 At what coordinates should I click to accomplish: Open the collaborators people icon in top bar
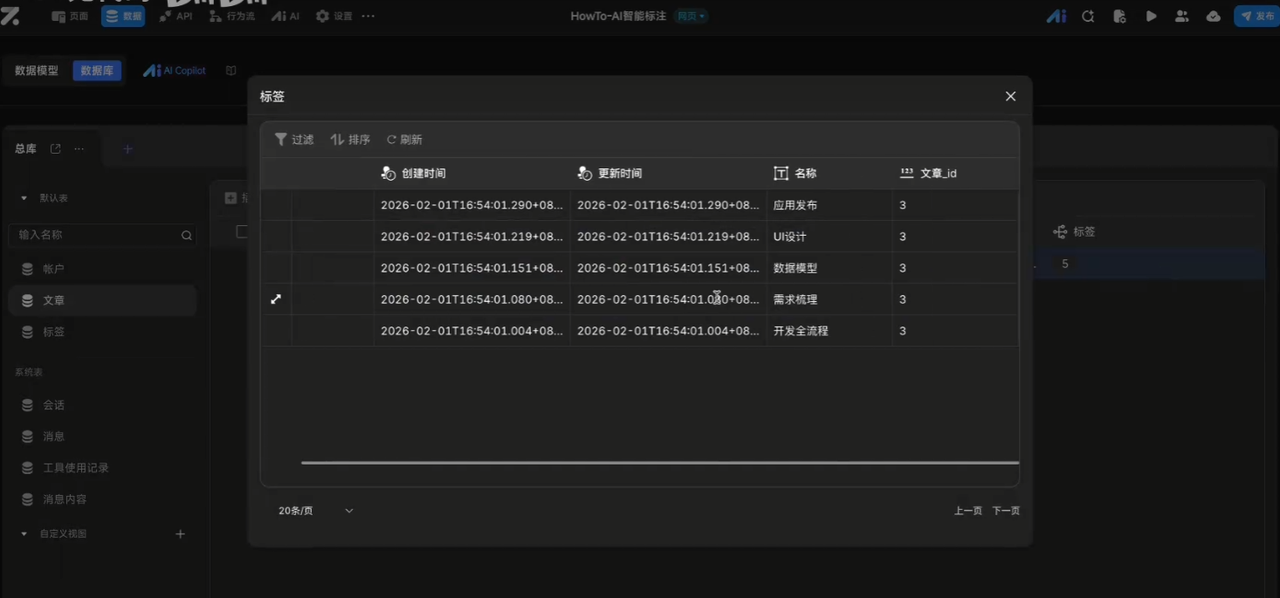1182,16
